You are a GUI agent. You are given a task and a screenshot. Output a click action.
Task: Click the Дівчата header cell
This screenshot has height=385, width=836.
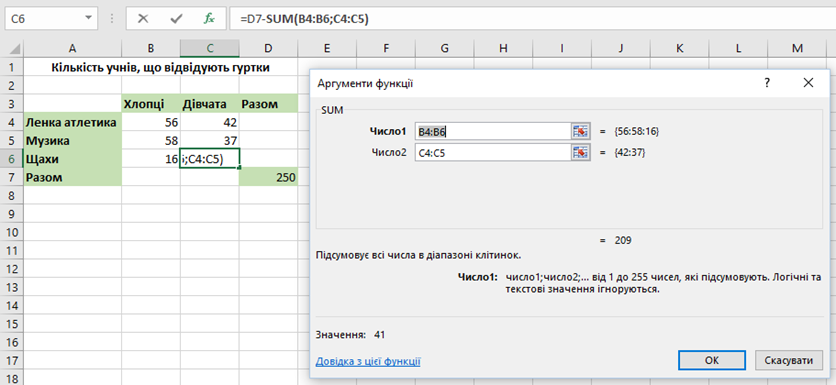[210, 104]
